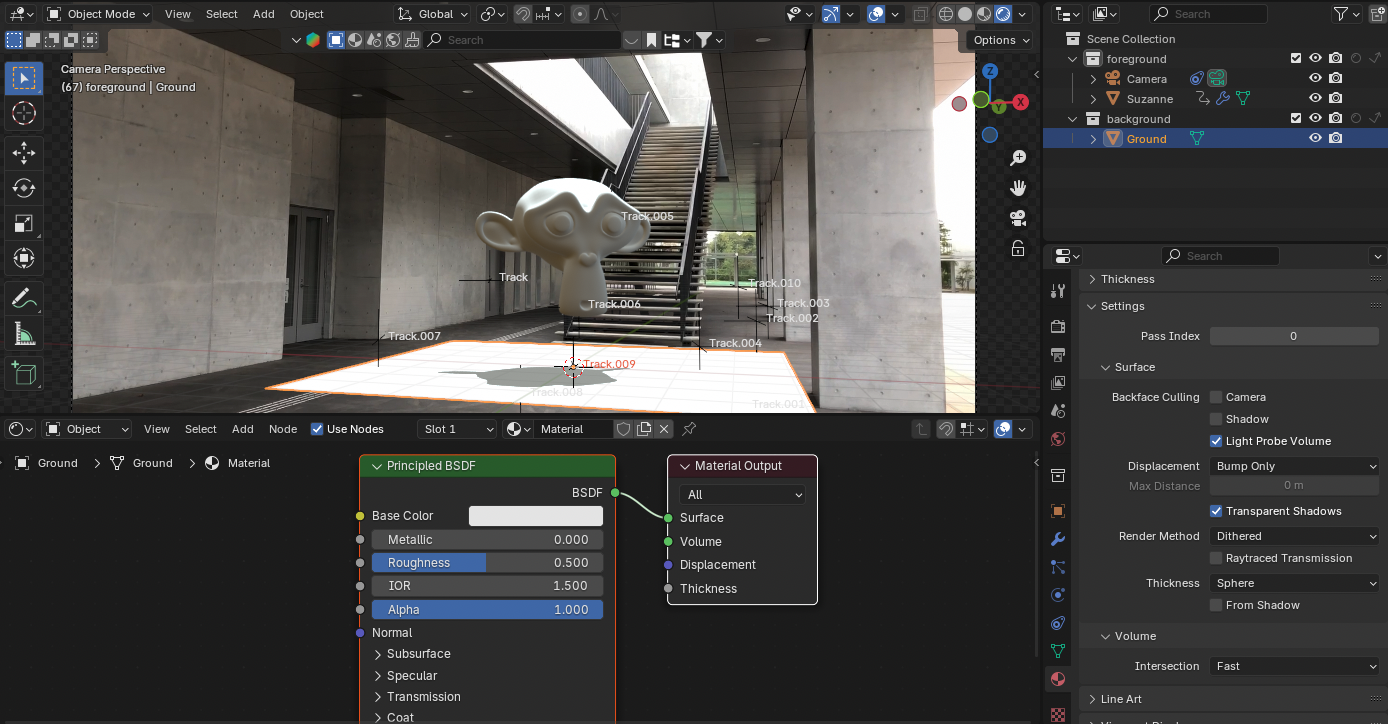Switch to solid viewport shading
Screen dimensions: 1388x724
click(x=965, y=14)
